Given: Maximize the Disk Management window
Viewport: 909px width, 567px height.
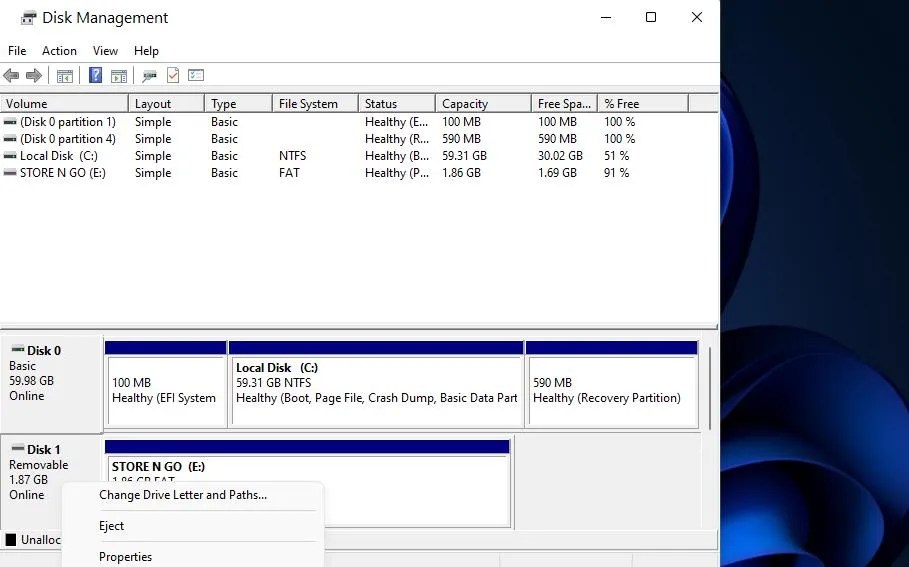Looking at the screenshot, I should 651,17.
